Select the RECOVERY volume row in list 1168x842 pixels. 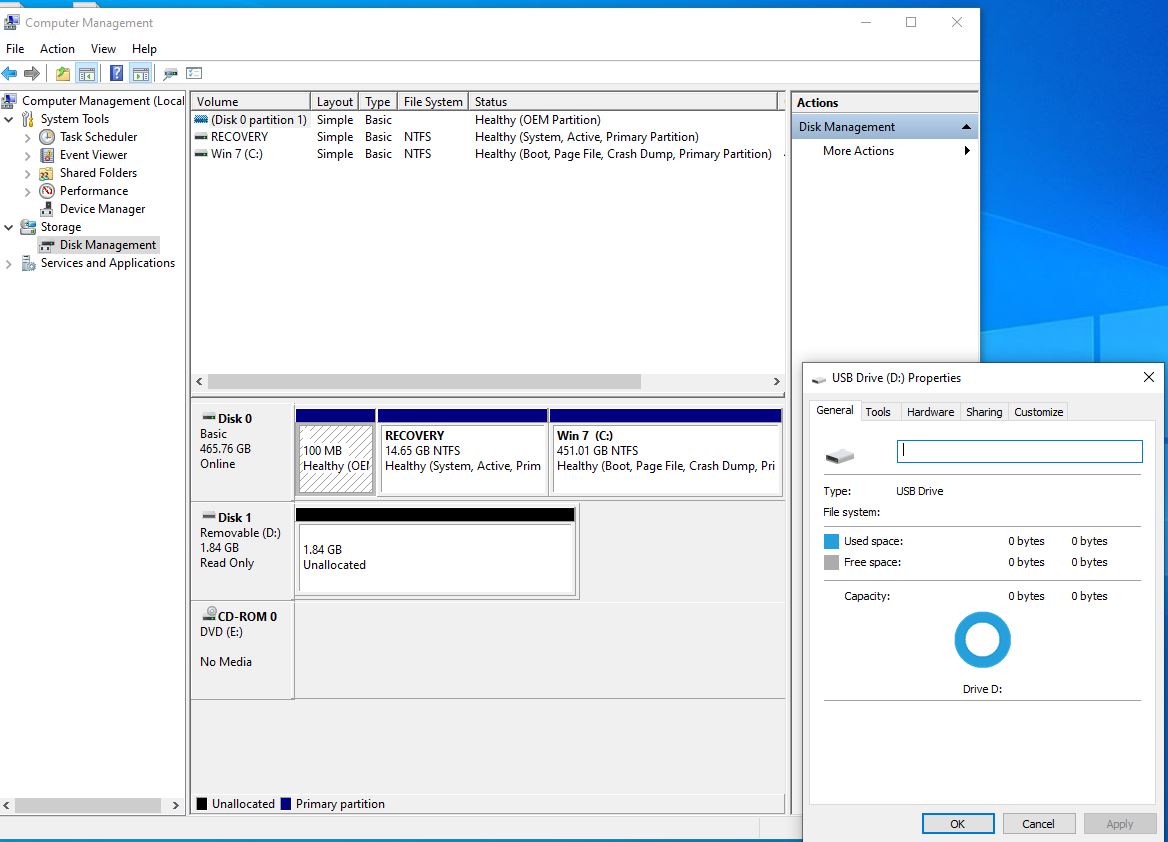488,136
